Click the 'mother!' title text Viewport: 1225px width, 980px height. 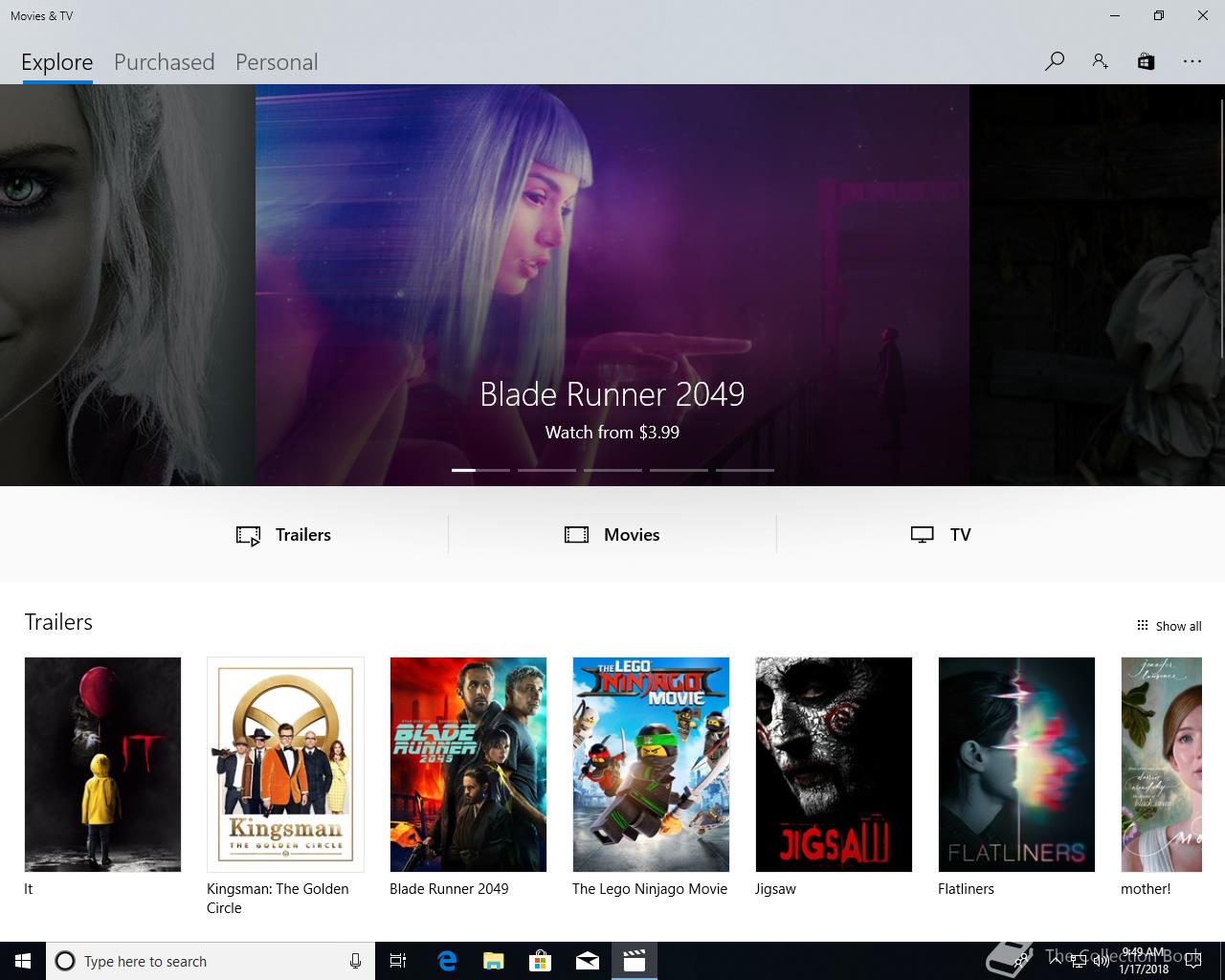[x=1146, y=889]
